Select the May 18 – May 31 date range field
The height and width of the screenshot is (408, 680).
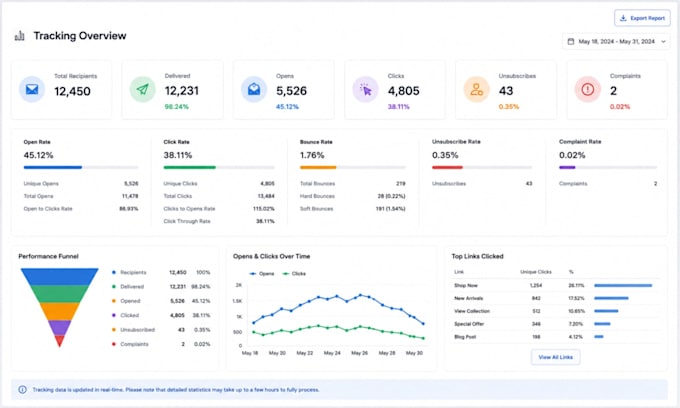[x=616, y=42]
